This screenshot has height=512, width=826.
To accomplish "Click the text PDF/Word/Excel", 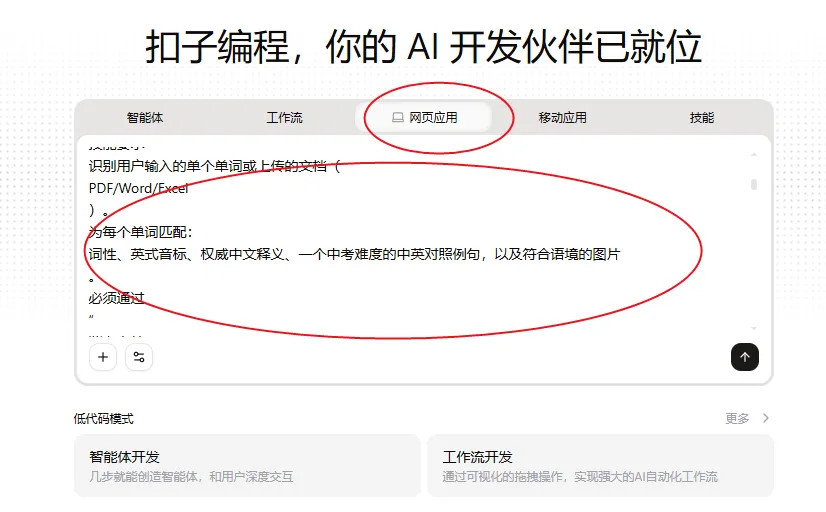I will pos(139,189).
